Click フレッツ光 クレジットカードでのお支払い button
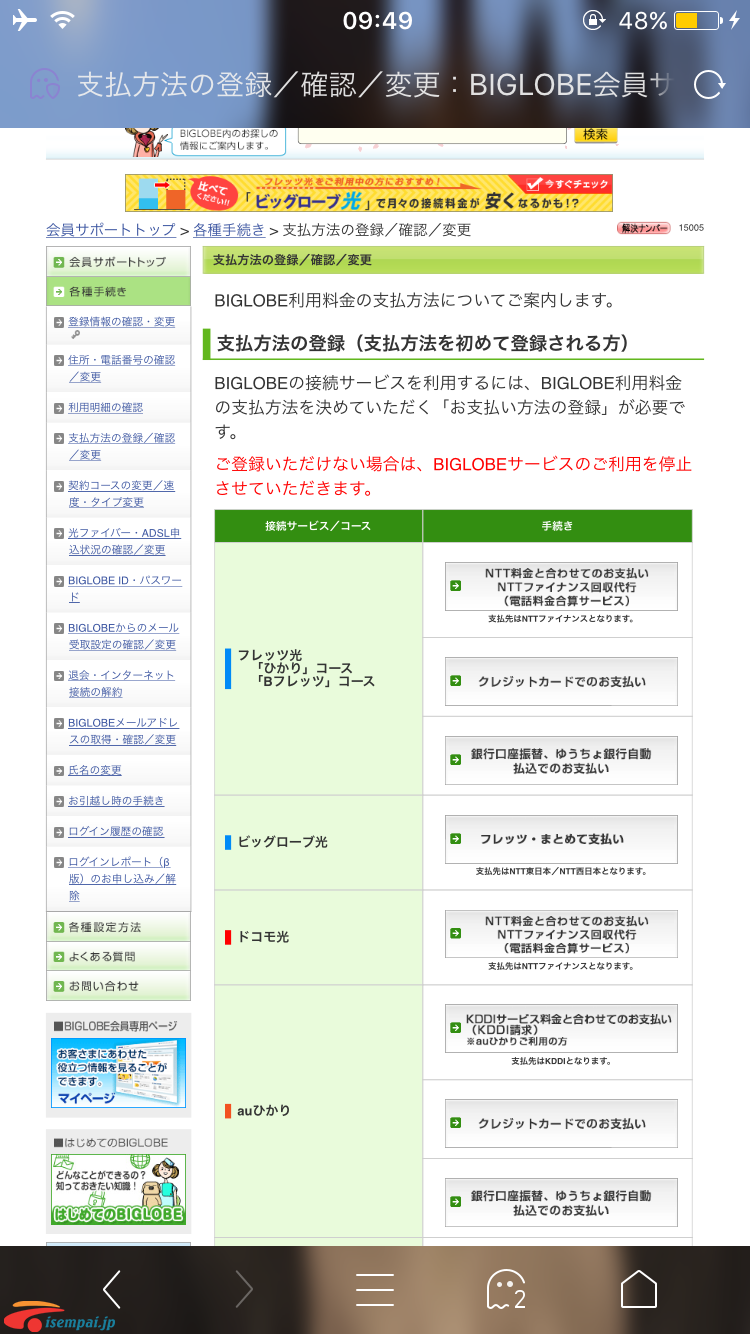The width and height of the screenshot is (750, 1334). pos(561,681)
